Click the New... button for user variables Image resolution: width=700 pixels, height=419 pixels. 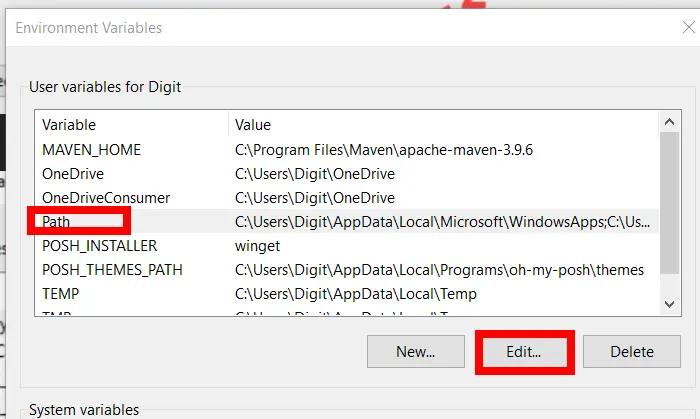415,351
